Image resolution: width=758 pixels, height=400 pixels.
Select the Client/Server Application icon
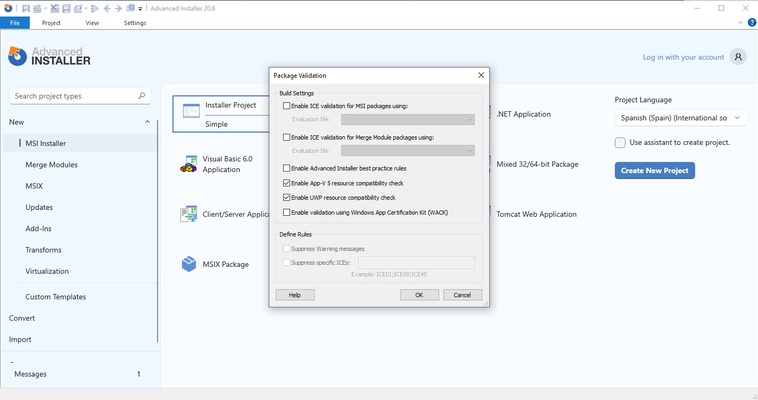(x=189, y=214)
